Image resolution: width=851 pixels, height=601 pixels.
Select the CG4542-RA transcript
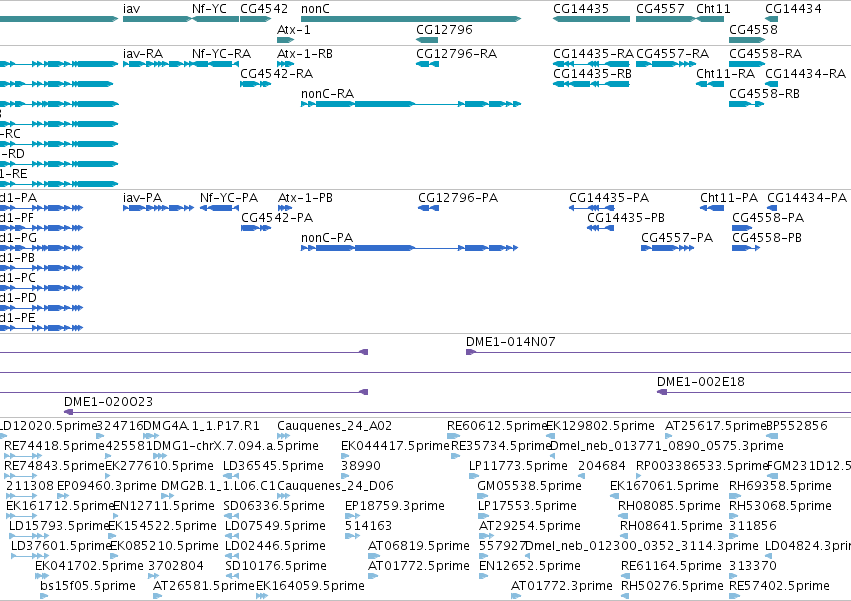(x=256, y=84)
